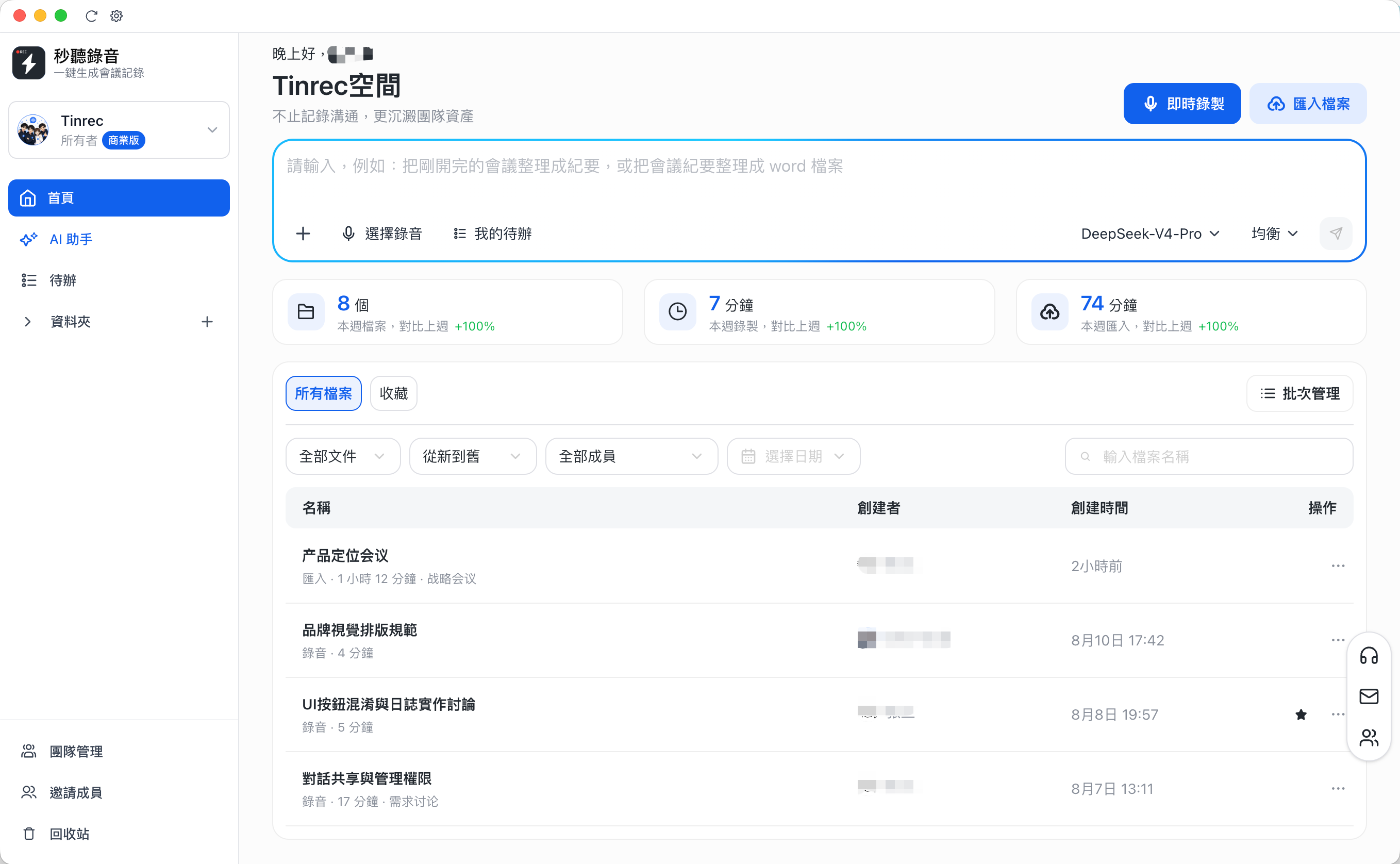Click the send paper-plane icon
Viewport: 1400px width, 864px height.
click(x=1336, y=233)
